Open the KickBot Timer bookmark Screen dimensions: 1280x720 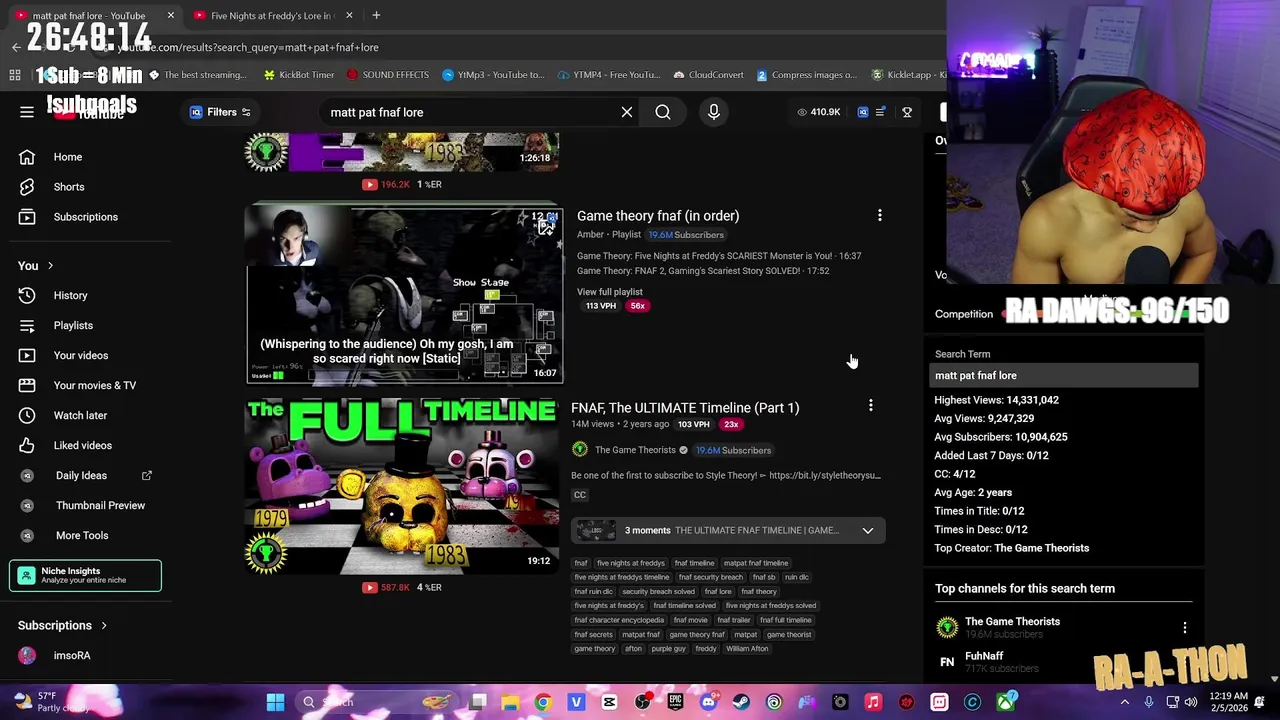tap(298, 75)
